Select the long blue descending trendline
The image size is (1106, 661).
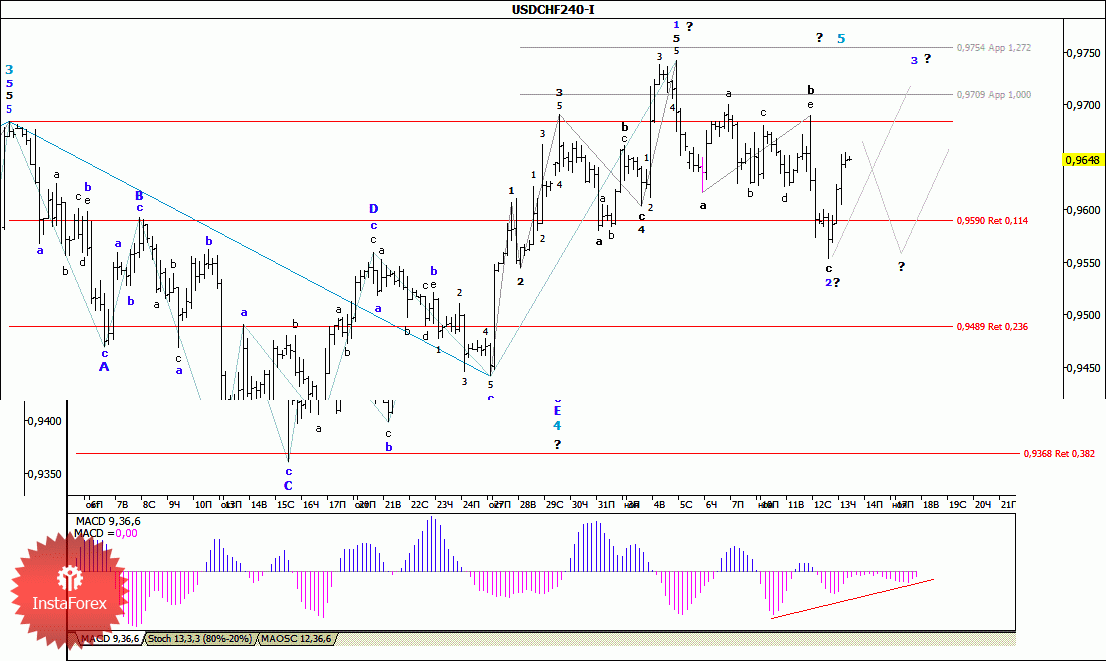pyautogui.click(x=249, y=248)
